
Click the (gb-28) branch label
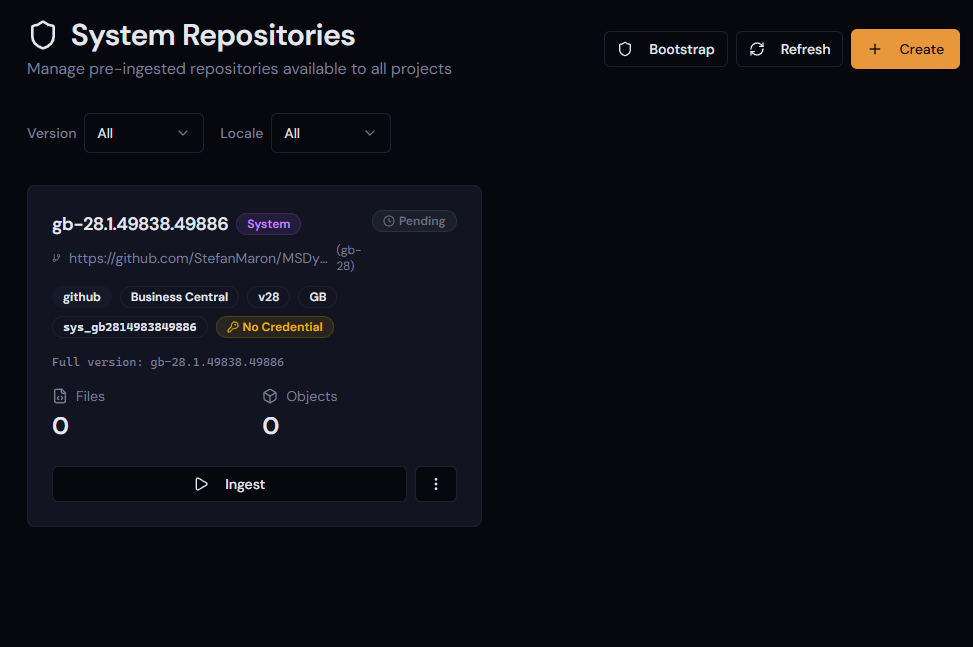(x=348, y=258)
